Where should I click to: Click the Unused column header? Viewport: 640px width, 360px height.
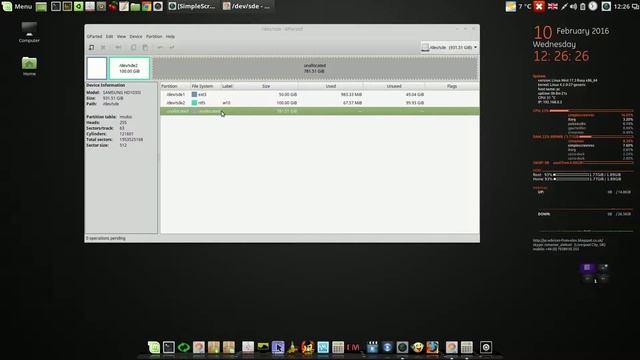(x=394, y=86)
